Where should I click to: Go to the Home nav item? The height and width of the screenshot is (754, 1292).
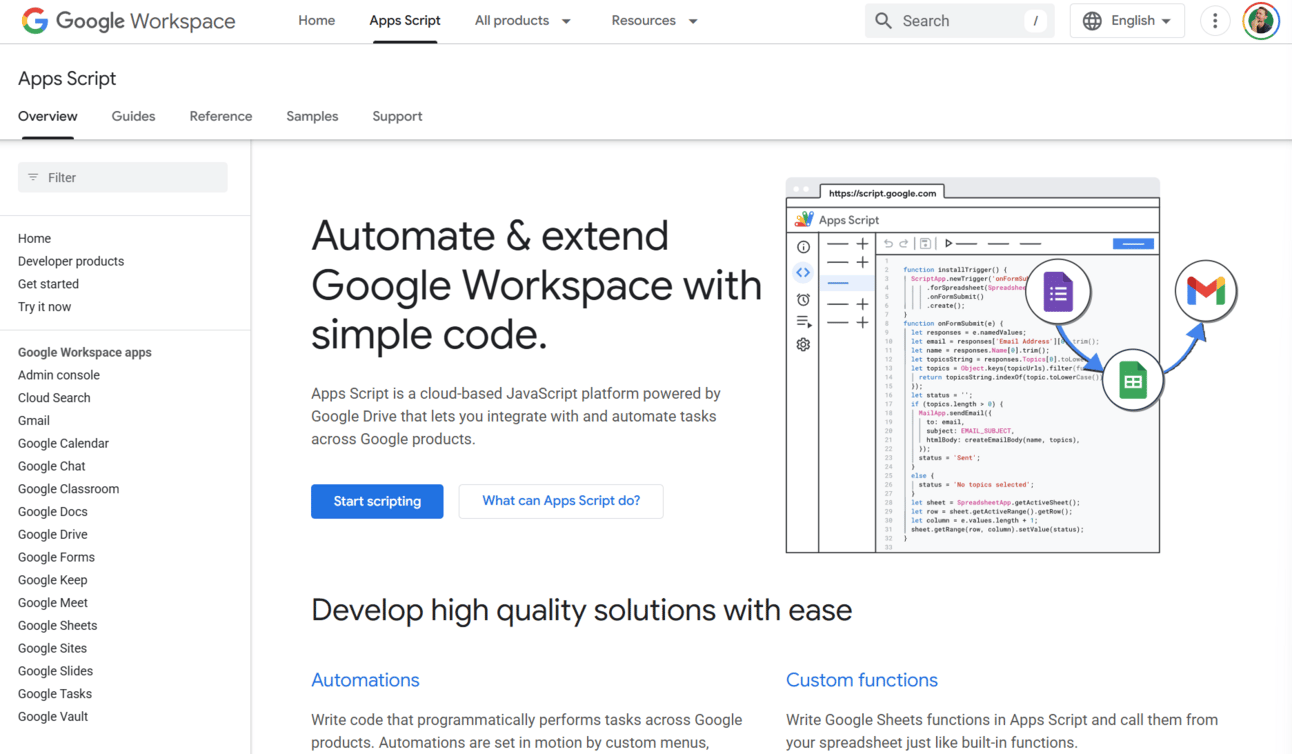(x=316, y=20)
